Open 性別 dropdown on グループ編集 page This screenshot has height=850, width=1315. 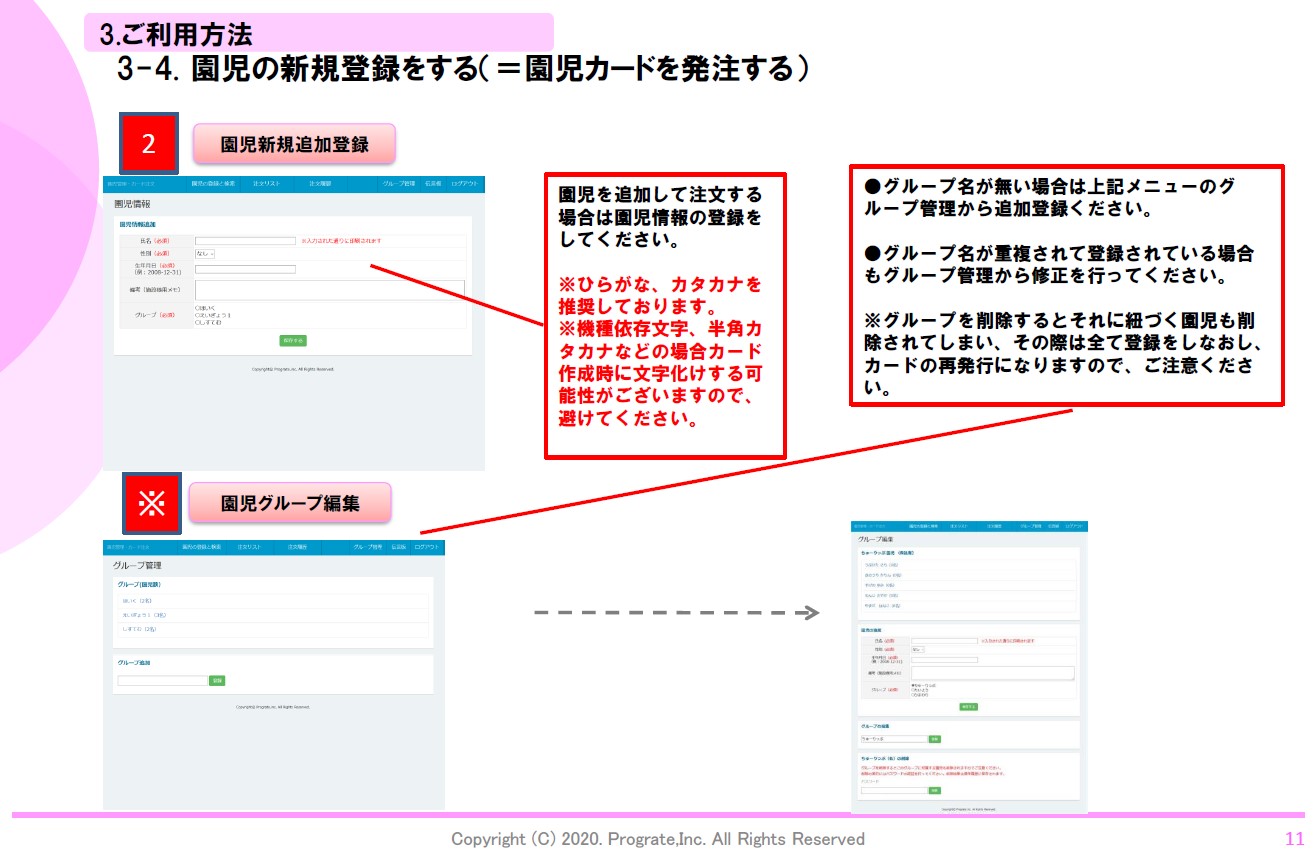click(x=917, y=649)
